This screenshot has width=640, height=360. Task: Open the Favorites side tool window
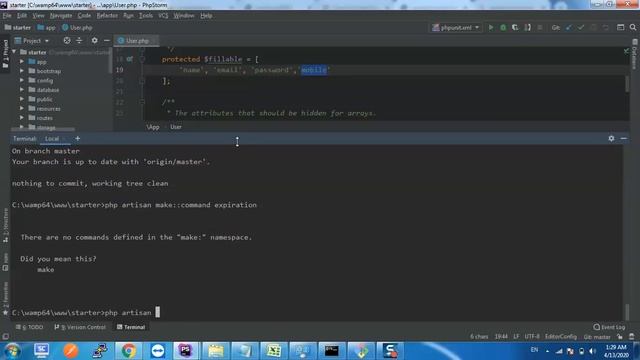click(x=5, y=298)
